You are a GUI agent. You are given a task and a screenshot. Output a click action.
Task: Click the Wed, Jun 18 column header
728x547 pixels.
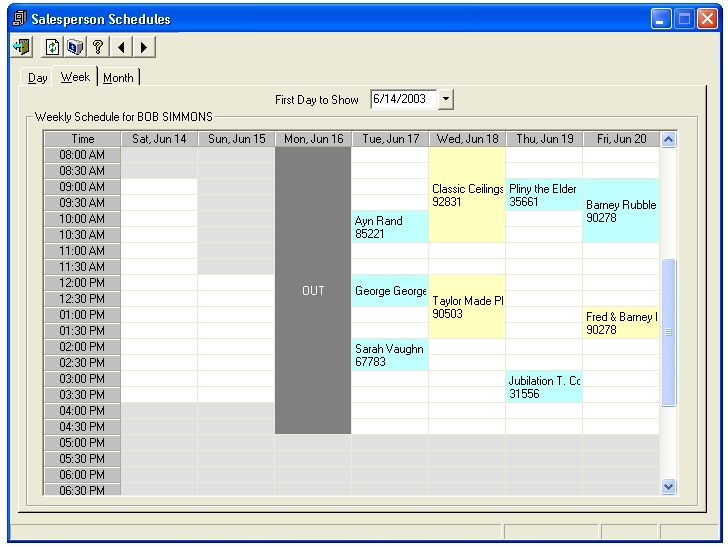coord(468,139)
